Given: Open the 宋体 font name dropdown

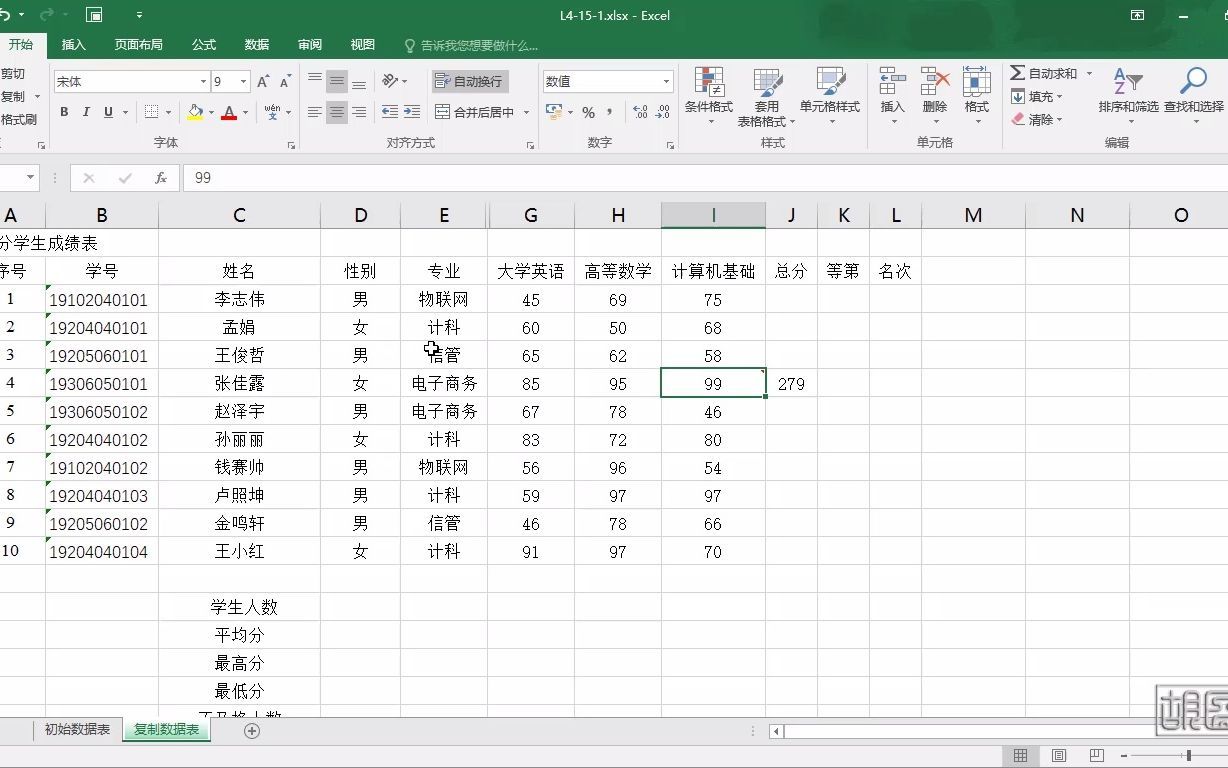Looking at the screenshot, I should [x=203, y=82].
